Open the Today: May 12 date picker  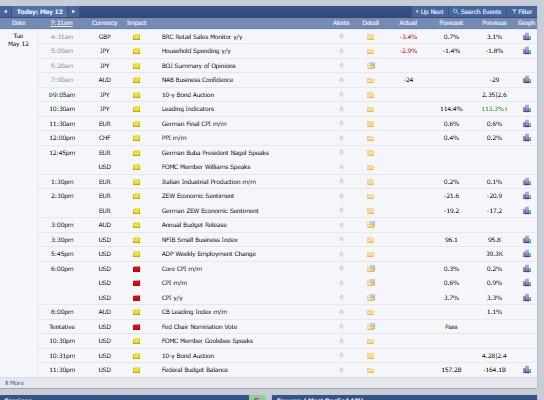coord(40,12)
